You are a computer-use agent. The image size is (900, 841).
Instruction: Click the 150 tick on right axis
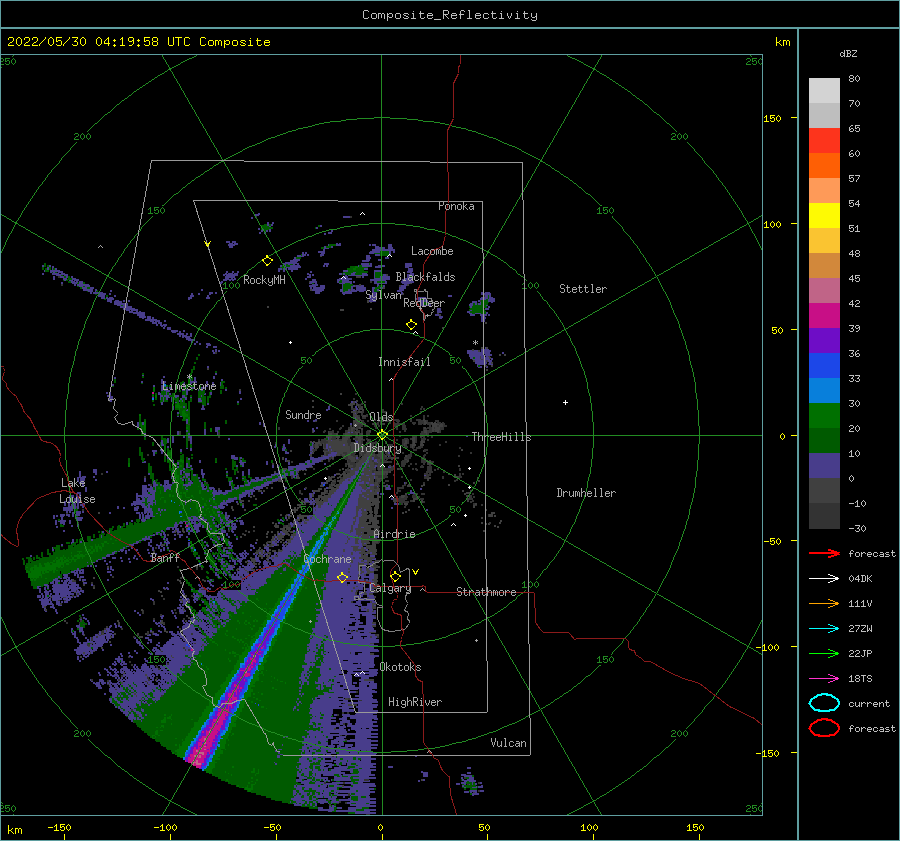[772, 118]
